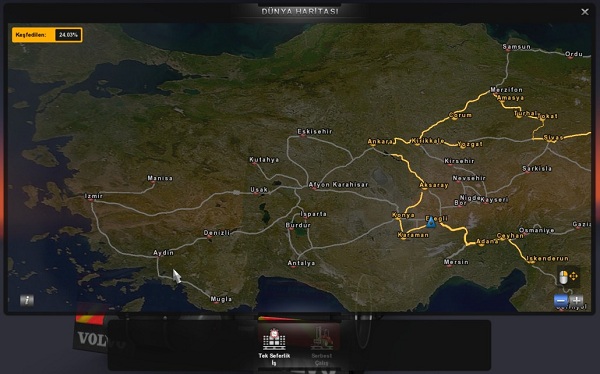600x374 pixels.
Task: Click the Mersin city label
Action: coord(456,262)
